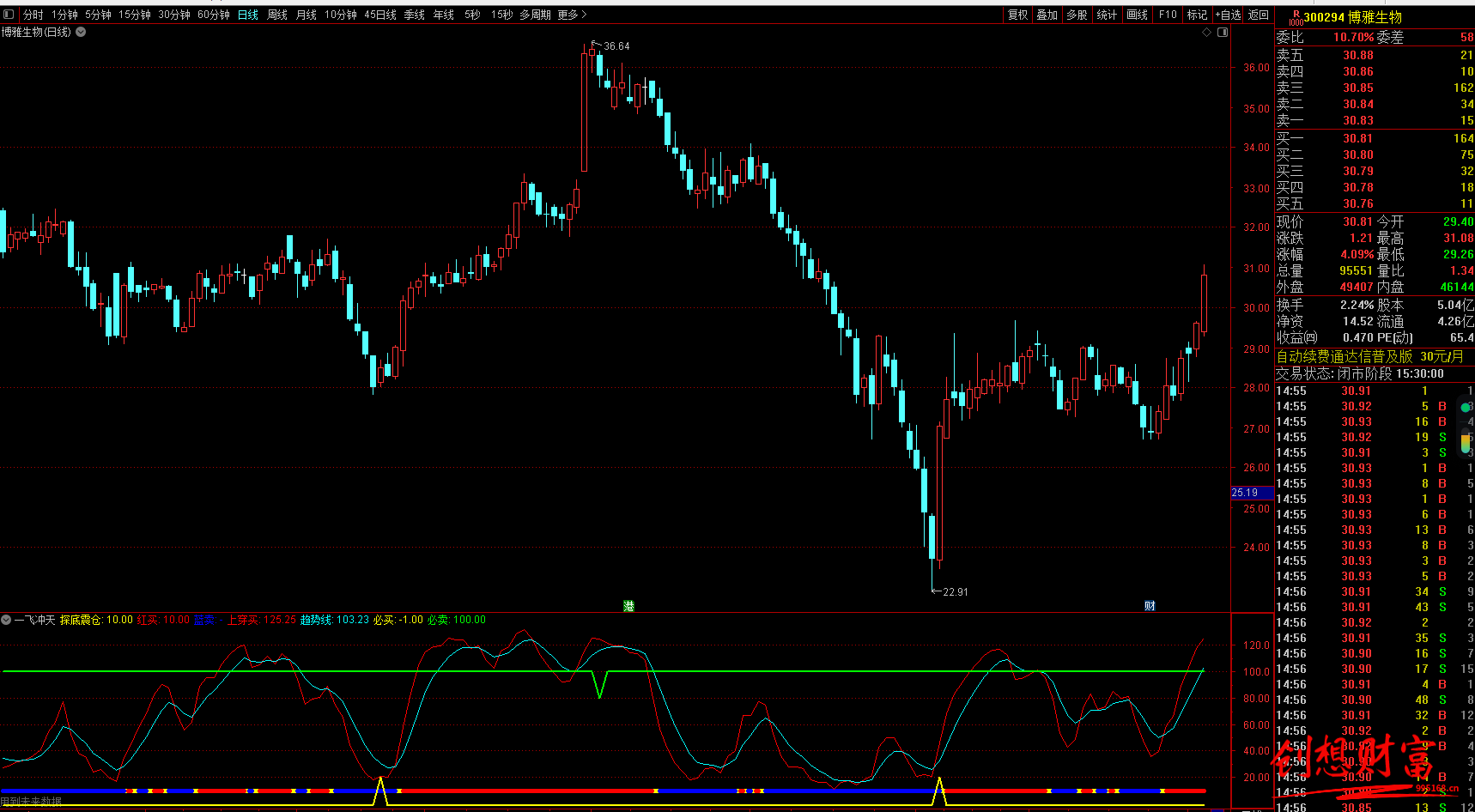Click the stock title 300294 博雅生物
Screen dimensions: 1475x812
tap(1353, 17)
